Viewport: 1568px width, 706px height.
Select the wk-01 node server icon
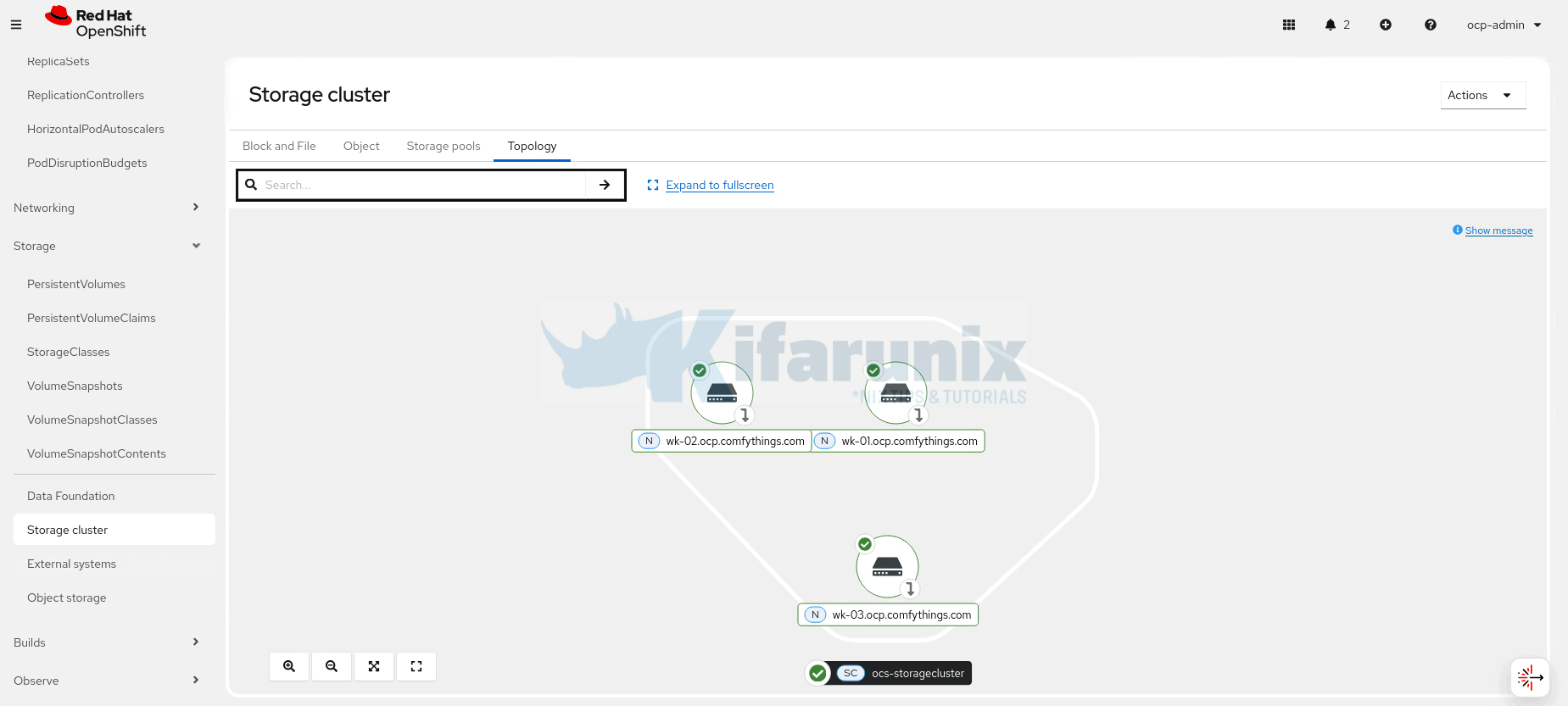coord(896,392)
